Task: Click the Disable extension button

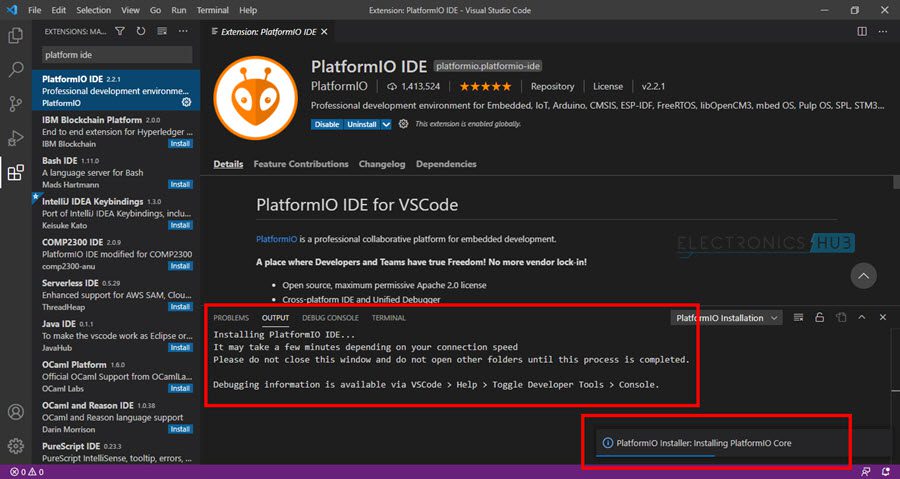Action: (x=327, y=124)
